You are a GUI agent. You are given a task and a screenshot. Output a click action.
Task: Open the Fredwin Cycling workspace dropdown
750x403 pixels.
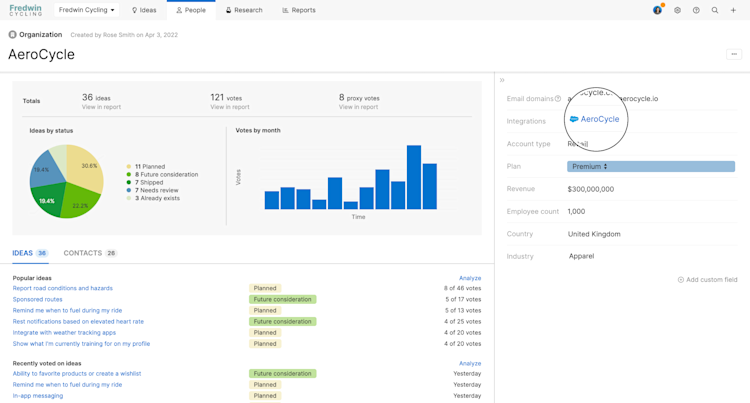[86, 10]
